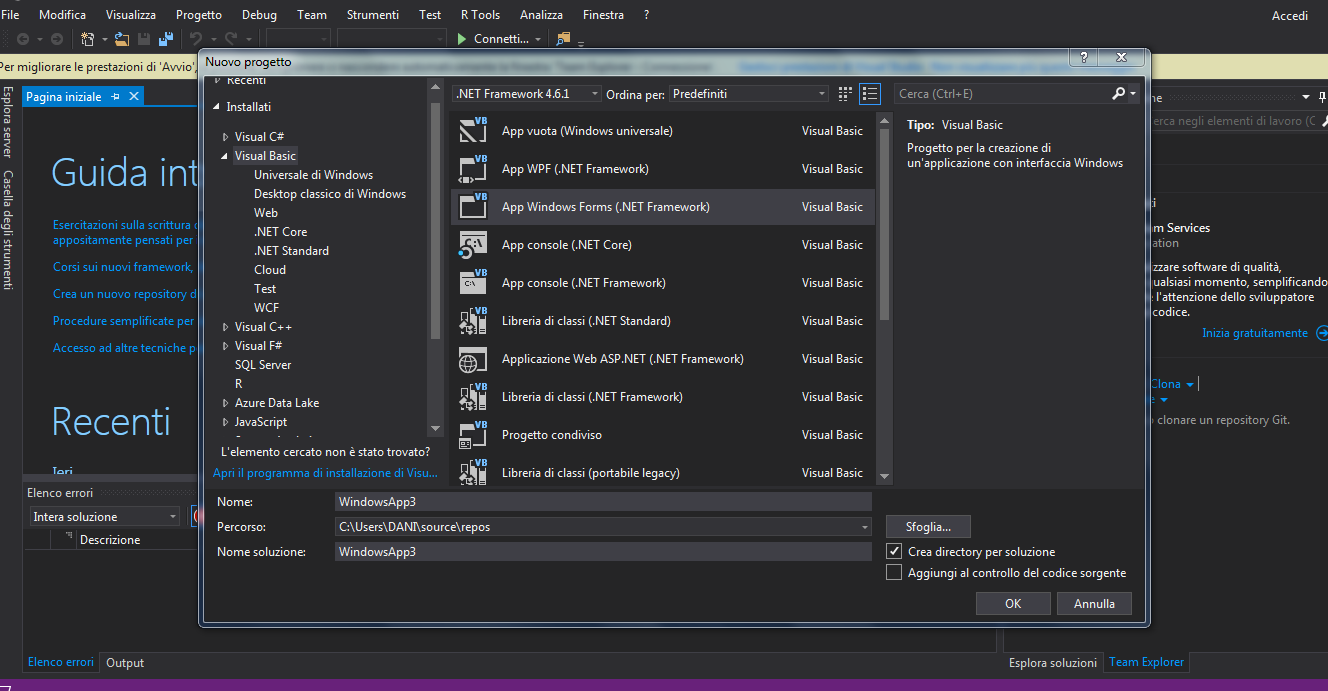Click the Save toolbar icon
1328x691 pixels.
coord(144,39)
